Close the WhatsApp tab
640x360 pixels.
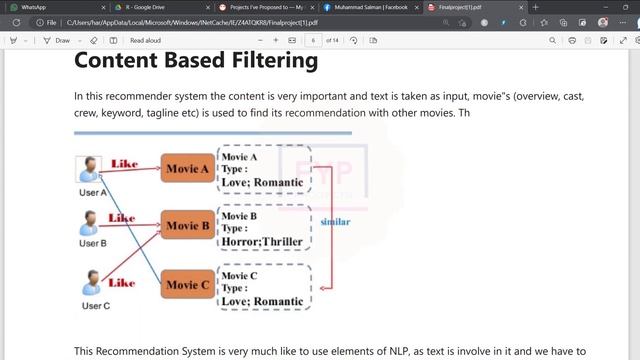coord(103,7)
